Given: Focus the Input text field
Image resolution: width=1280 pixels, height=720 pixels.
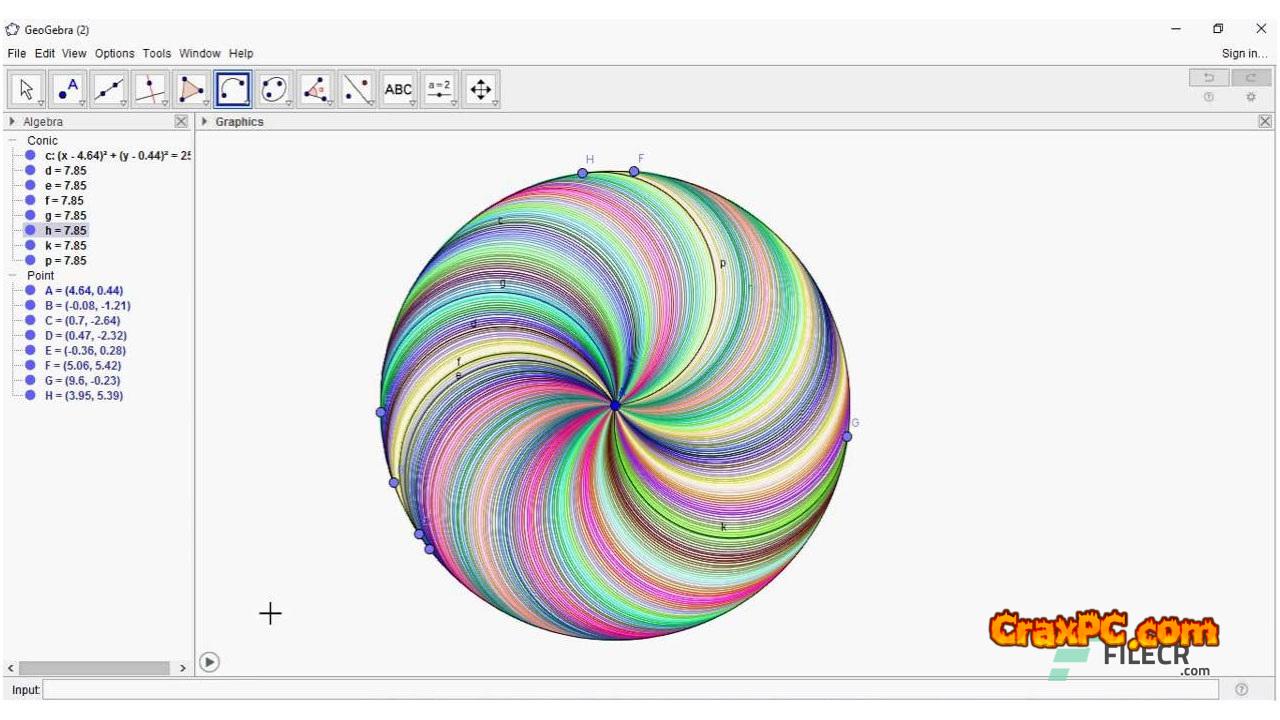Looking at the screenshot, I should 631,689.
